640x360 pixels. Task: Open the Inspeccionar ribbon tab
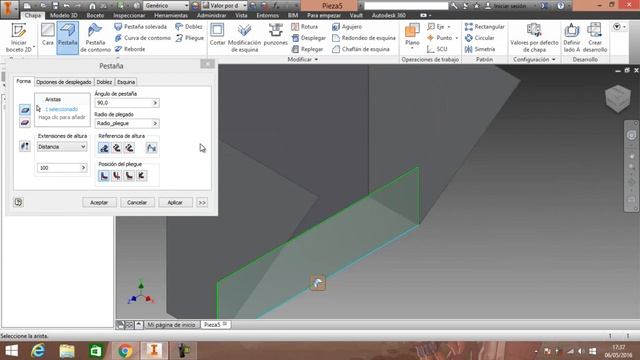tap(129, 15)
